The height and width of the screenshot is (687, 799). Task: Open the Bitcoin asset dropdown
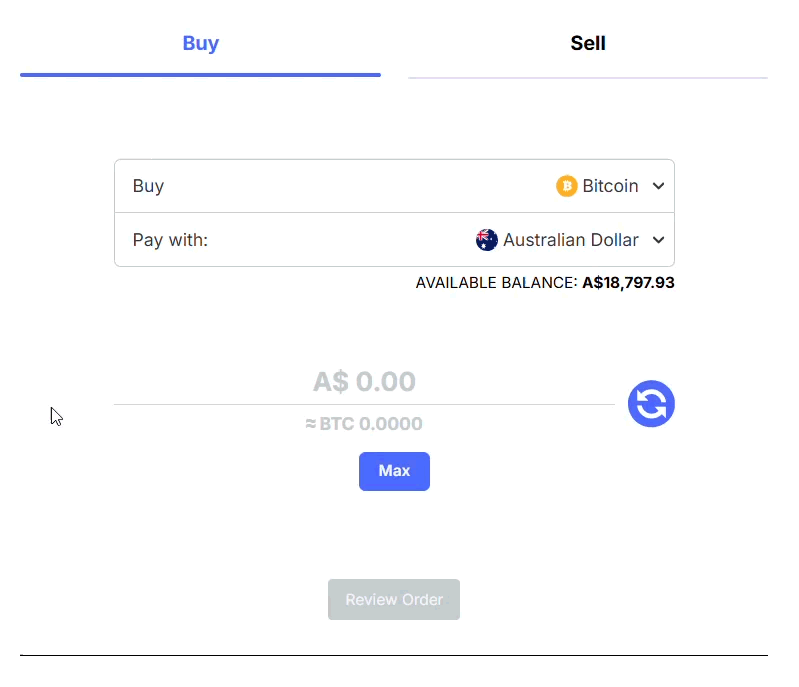pyautogui.click(x=610, y=186)
